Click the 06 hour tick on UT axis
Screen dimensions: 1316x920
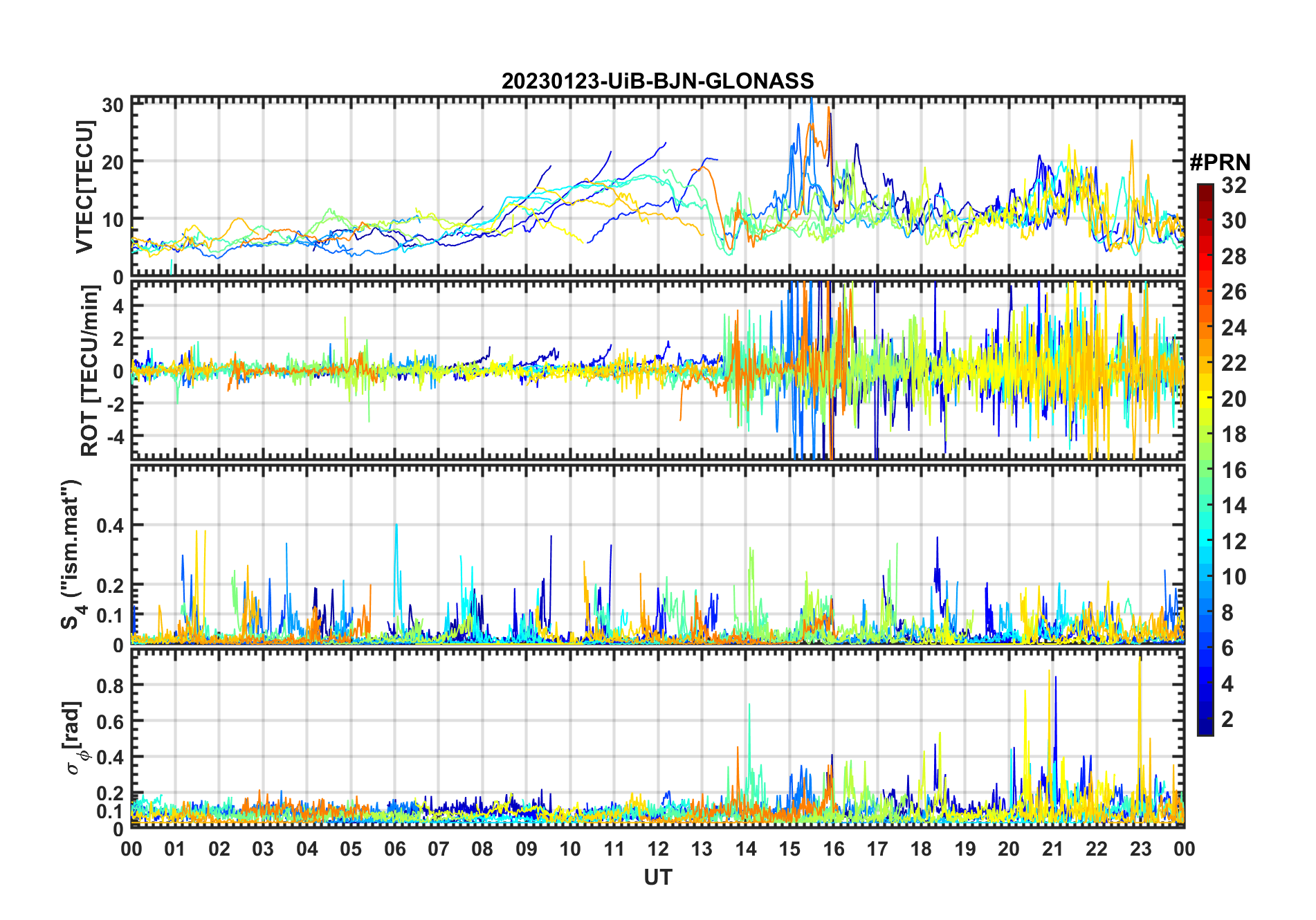click(394, 849)
